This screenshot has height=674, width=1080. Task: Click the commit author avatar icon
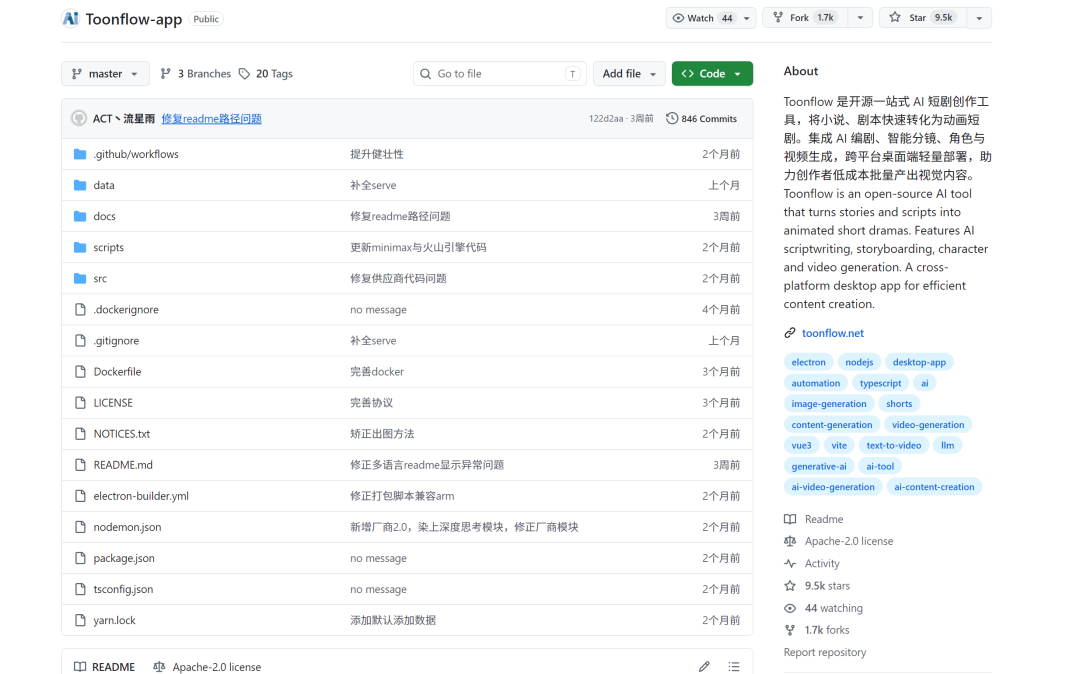(x=79, y=118)
